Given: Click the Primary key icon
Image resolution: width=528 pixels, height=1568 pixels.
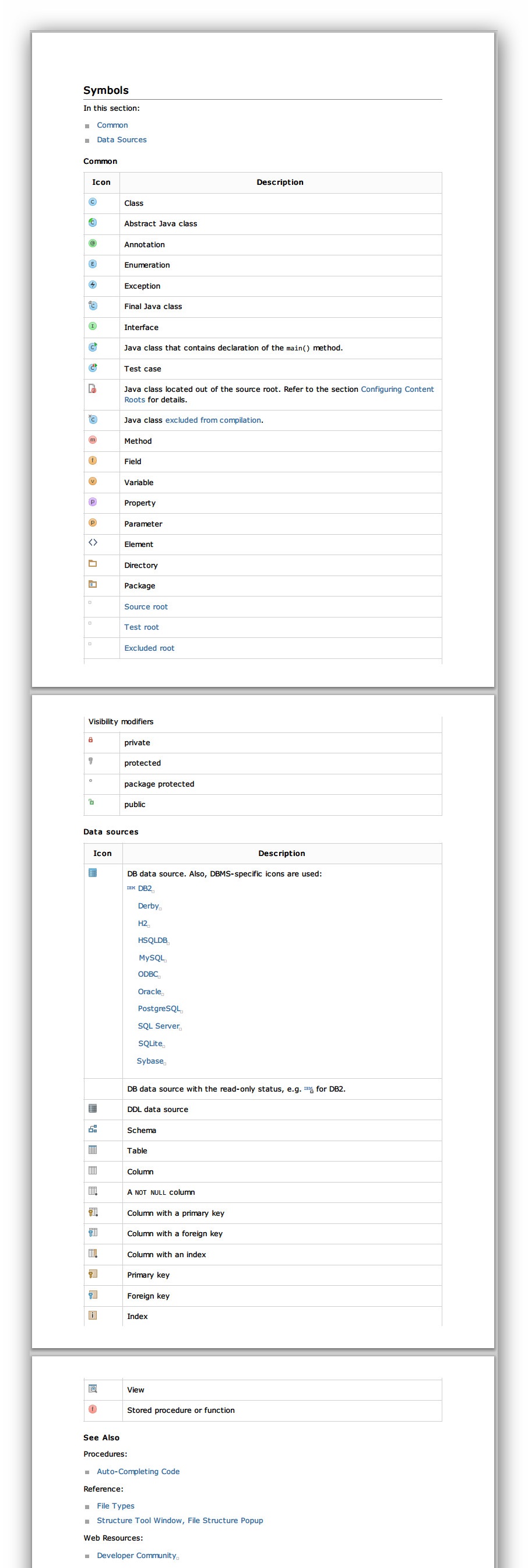Looking at the screenshot, I should click(x=93, y=1274).
